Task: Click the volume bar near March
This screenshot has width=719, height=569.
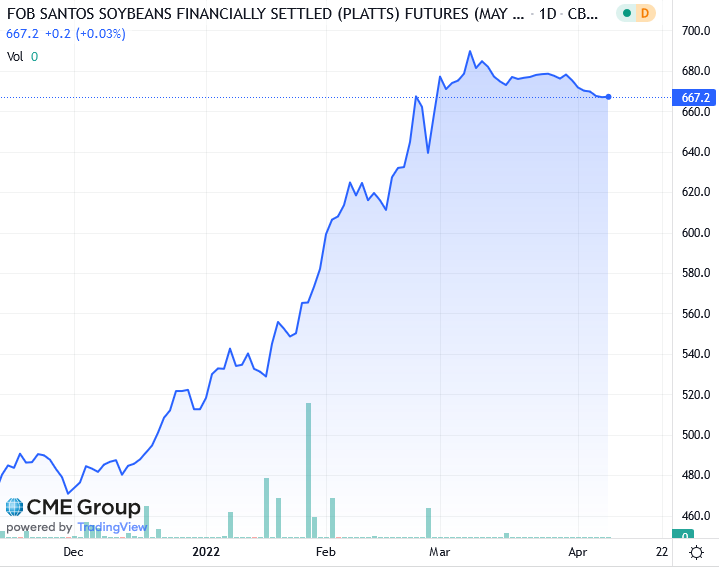Action: pyautogui.click(x=428, y=522)
